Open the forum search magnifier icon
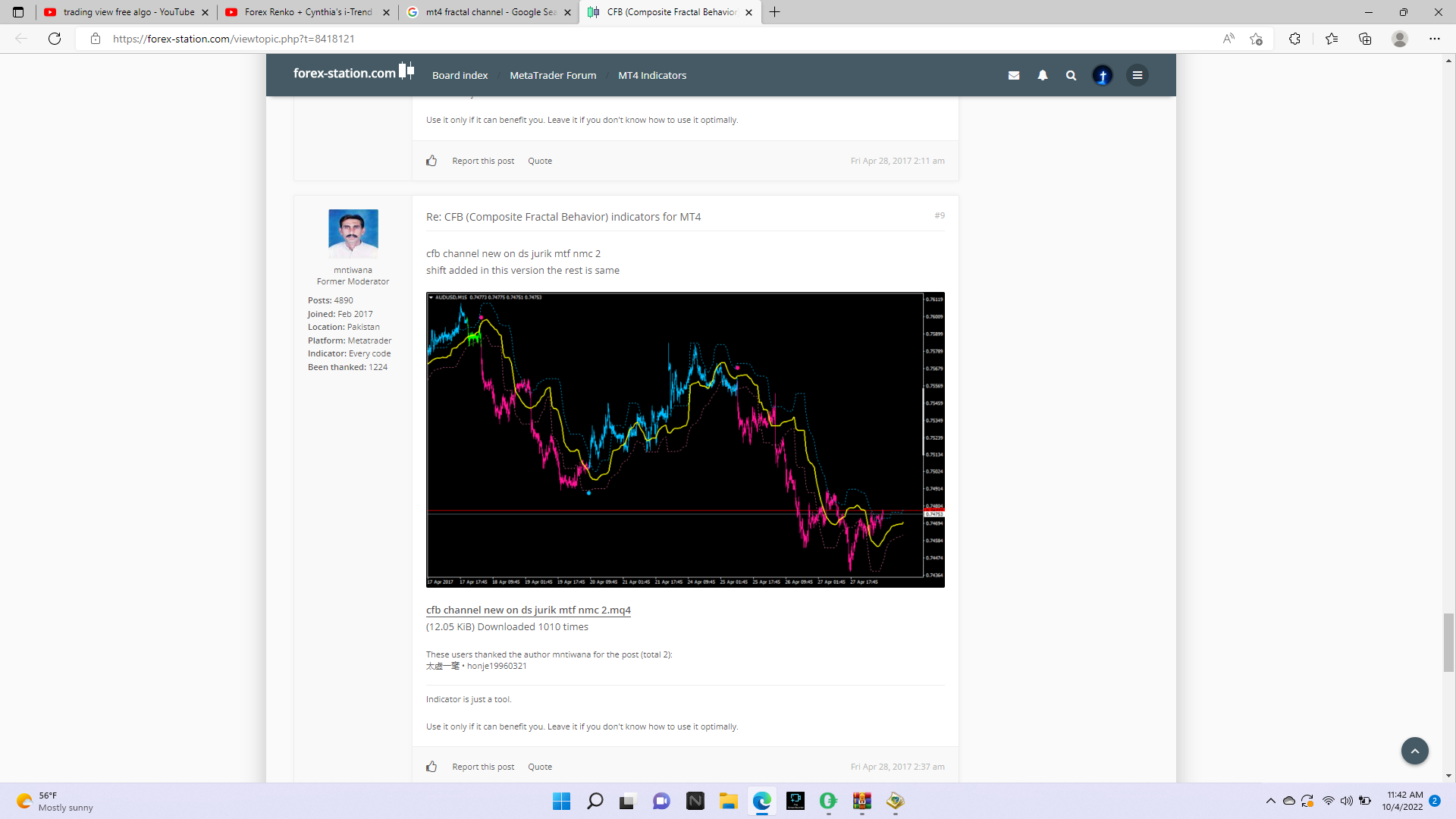The height and width of the screenshot is (819, 1456). coord(1071,75)
